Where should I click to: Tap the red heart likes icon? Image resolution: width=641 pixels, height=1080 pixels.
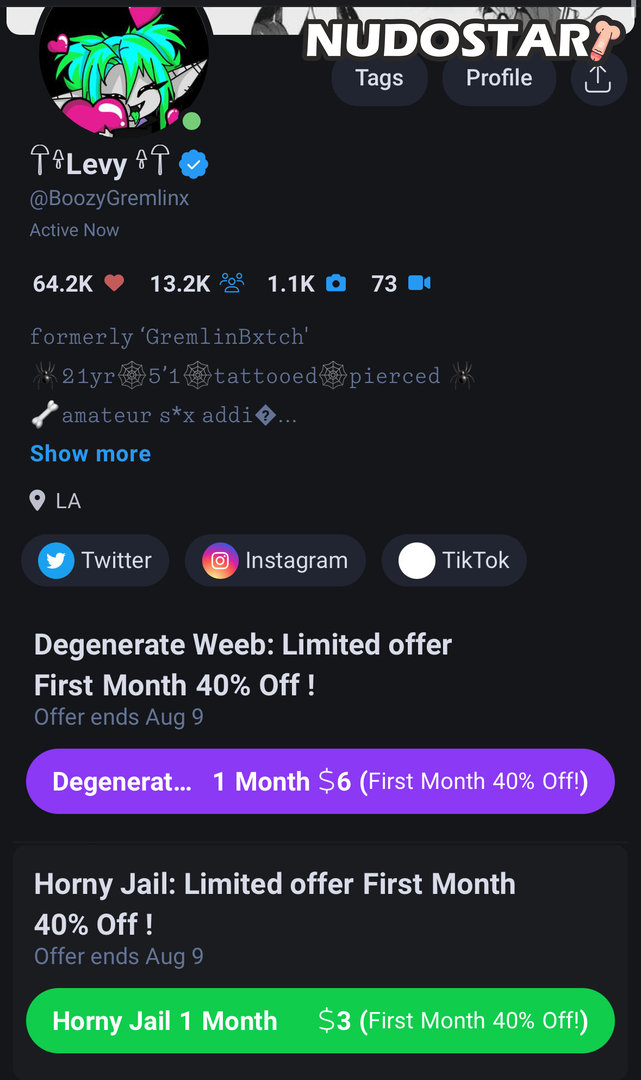click(x=114, y=284)
